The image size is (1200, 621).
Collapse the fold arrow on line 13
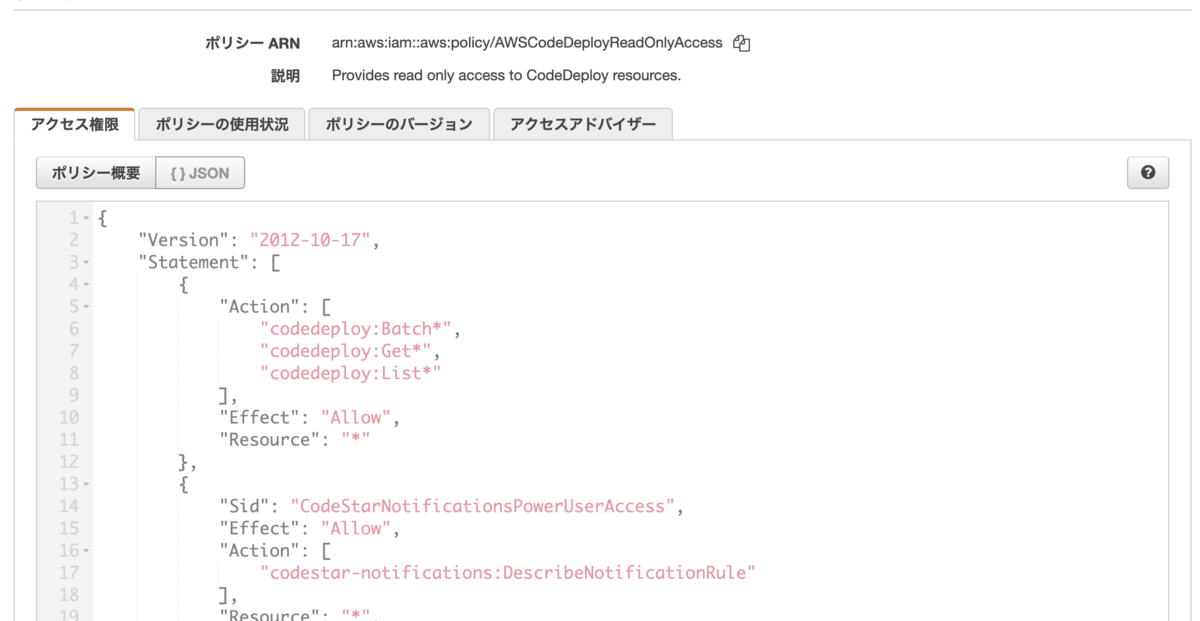pyautogui.click(x=87, y=484)
